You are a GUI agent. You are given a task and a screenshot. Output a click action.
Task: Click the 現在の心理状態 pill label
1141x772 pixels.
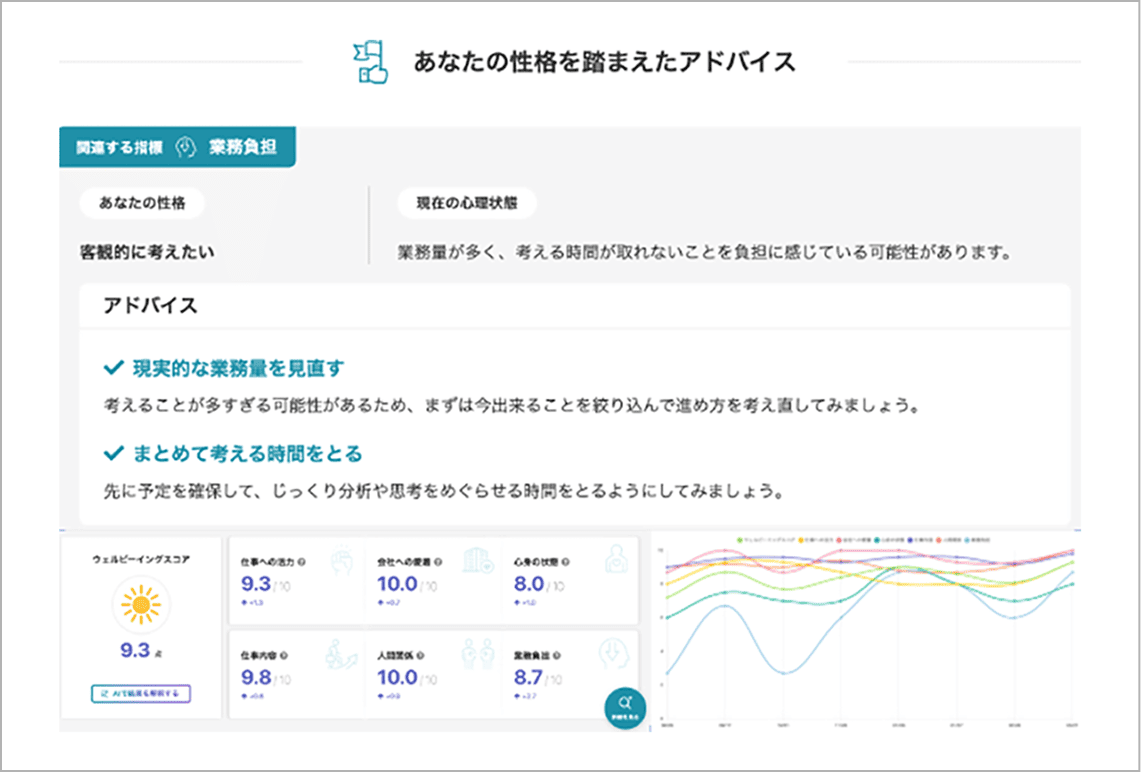click(466, 203)
